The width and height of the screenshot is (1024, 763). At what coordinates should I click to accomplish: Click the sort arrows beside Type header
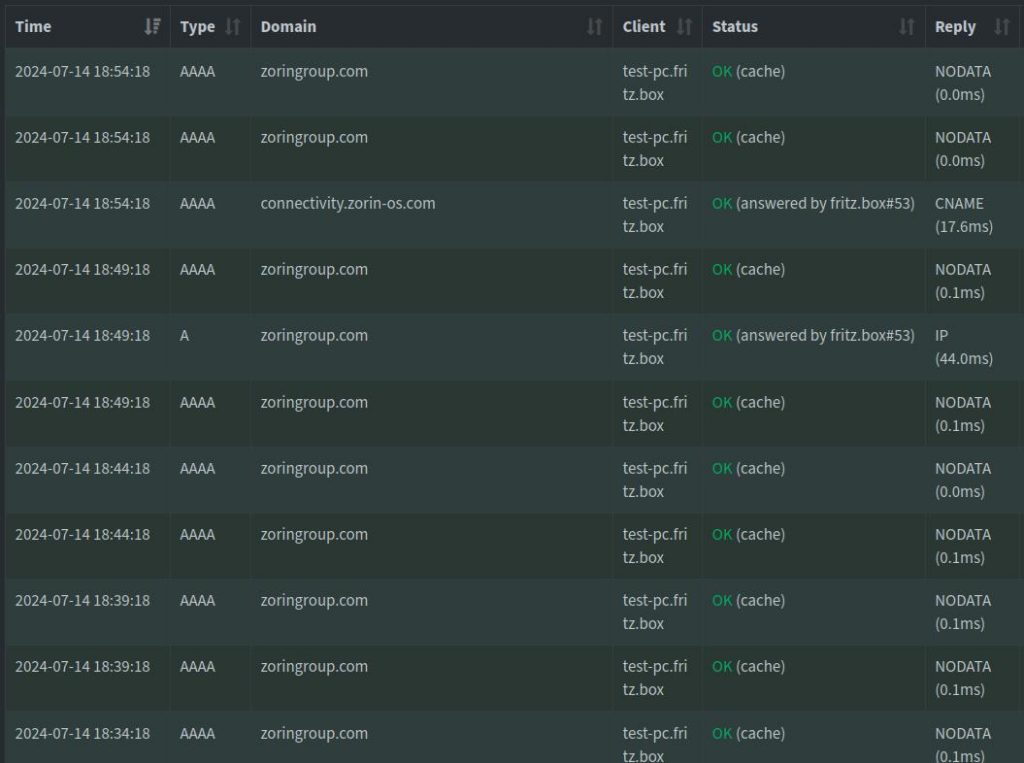click(233, 27)
